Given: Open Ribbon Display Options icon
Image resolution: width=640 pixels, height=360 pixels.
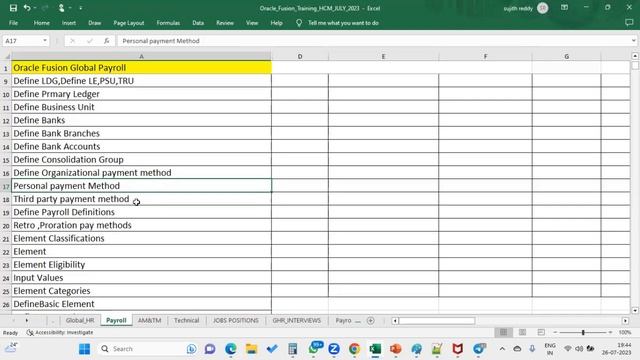Looking at the screenshot, I should point(564,8).
